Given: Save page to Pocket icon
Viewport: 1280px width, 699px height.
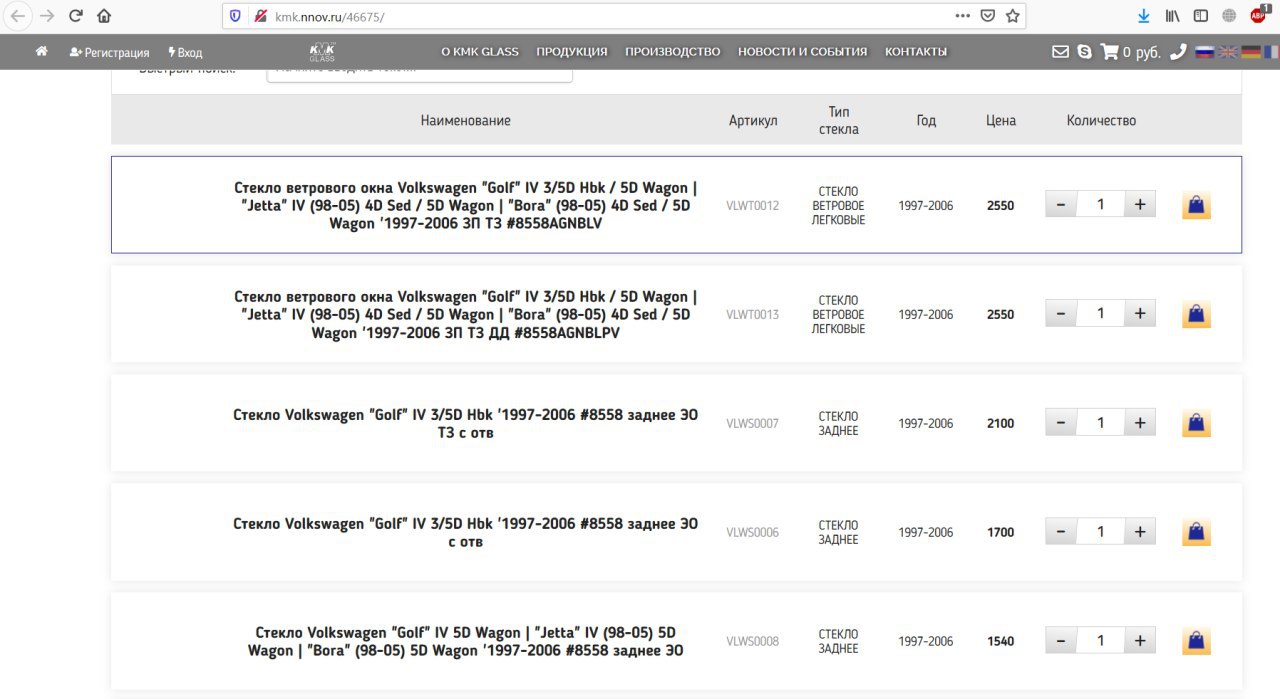Looking at the screenshot, I should coord(988,16).
